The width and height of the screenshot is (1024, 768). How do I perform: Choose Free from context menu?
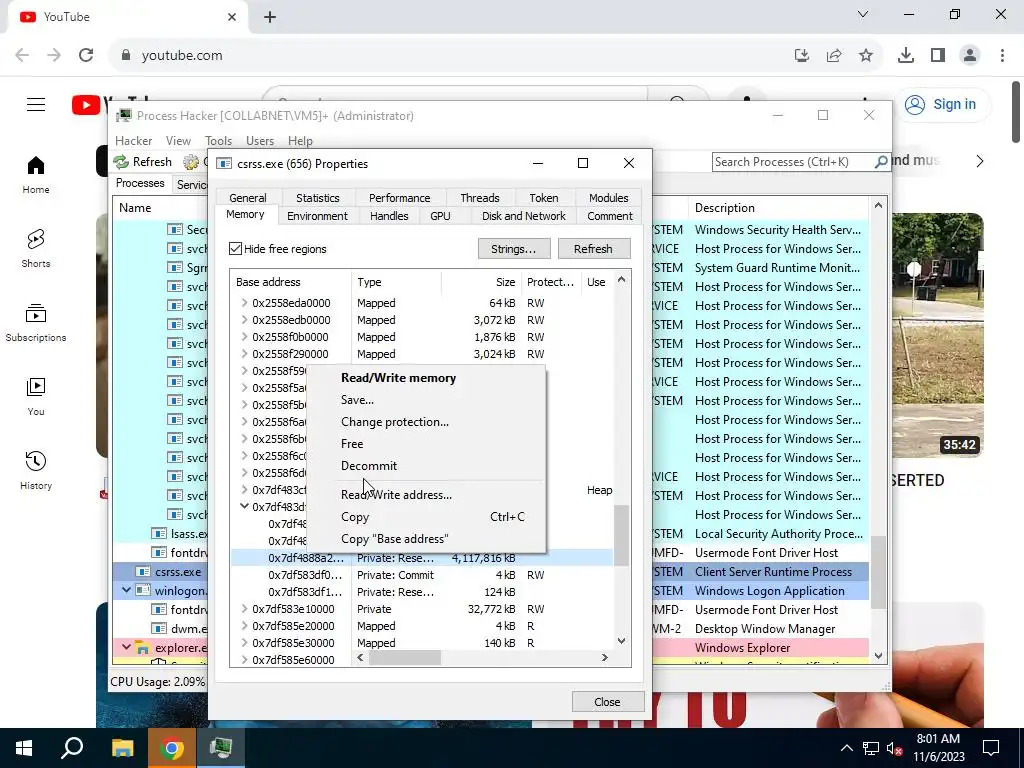[x=426, y=444]
